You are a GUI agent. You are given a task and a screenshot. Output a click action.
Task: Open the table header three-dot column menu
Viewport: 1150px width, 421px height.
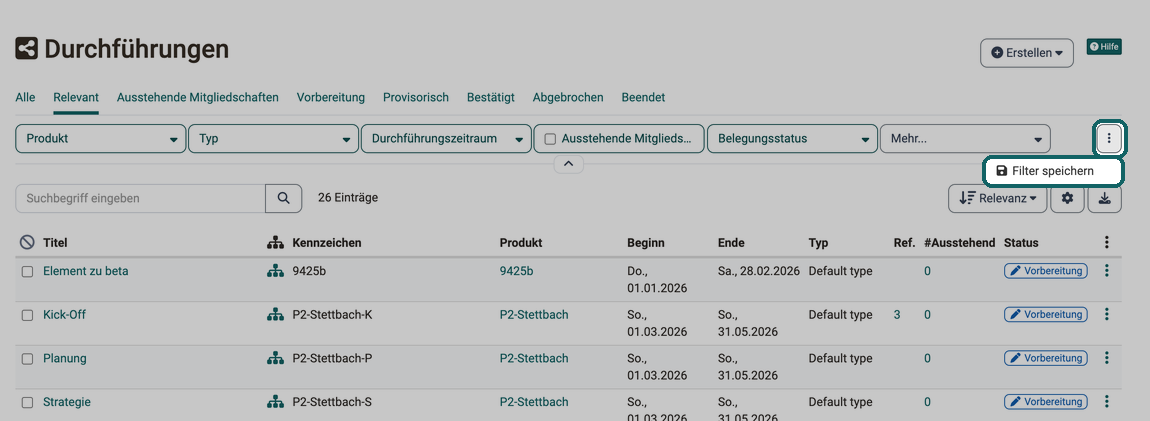click(x=1107, y=242)
